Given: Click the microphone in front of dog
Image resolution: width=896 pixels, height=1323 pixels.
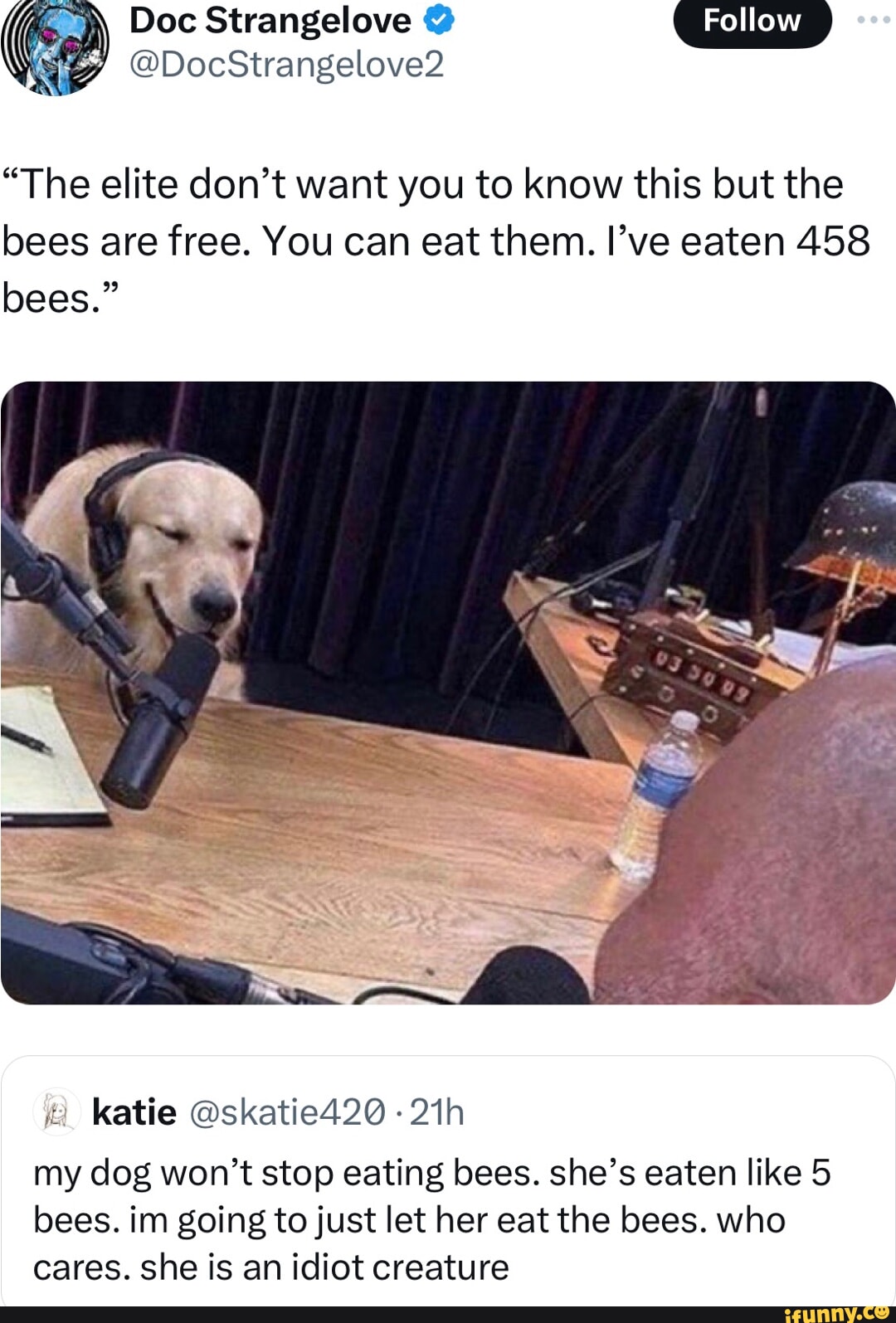Looking at the screenshot, I should tap(158, 717).
